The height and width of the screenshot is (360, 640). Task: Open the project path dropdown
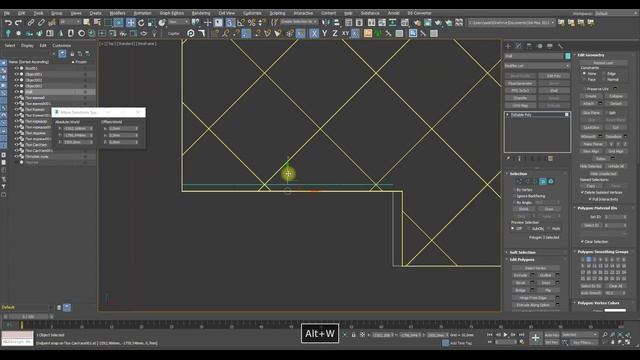click(x=512, y=22)
